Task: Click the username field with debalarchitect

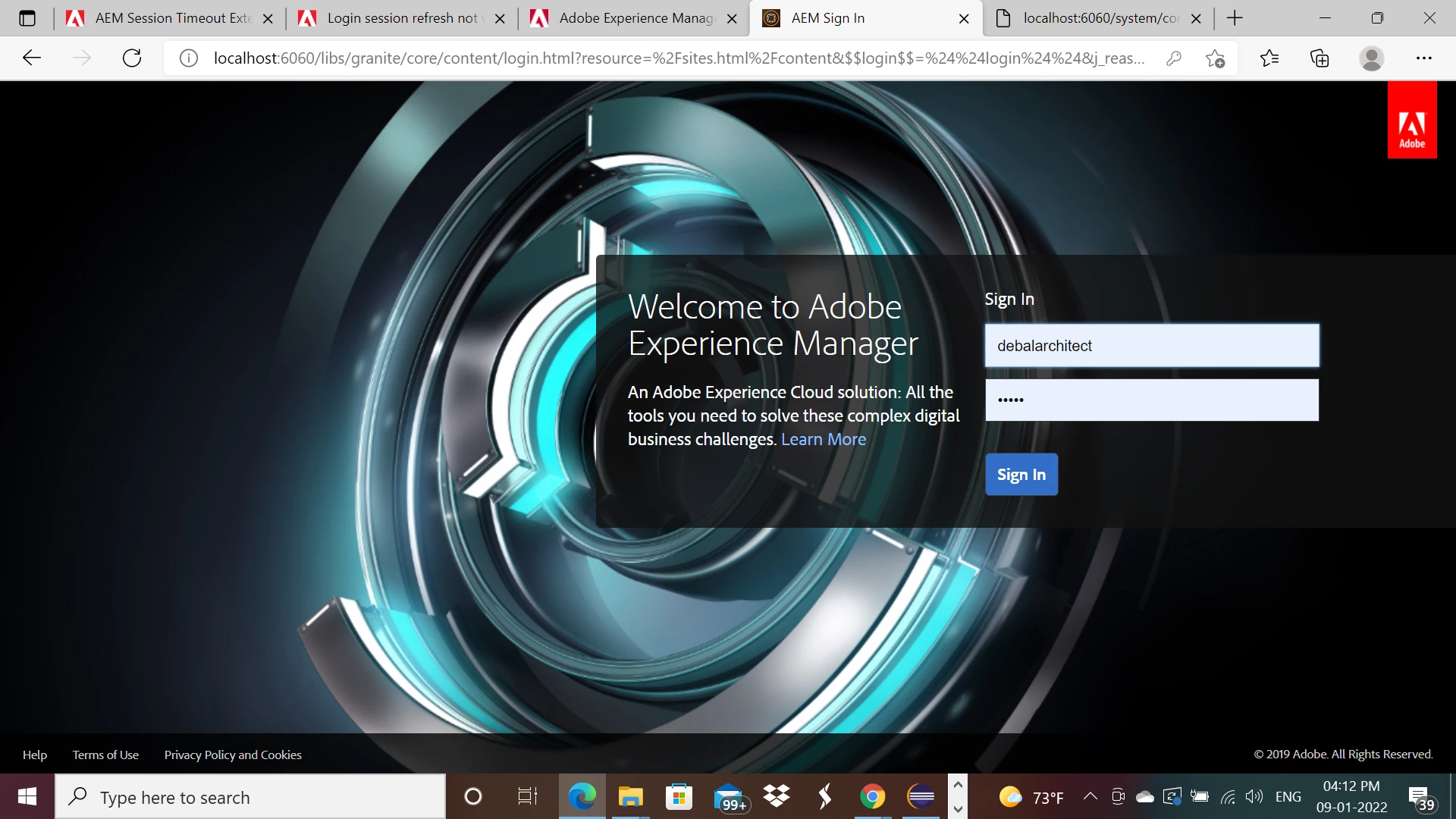Action: coord(1151,346)
